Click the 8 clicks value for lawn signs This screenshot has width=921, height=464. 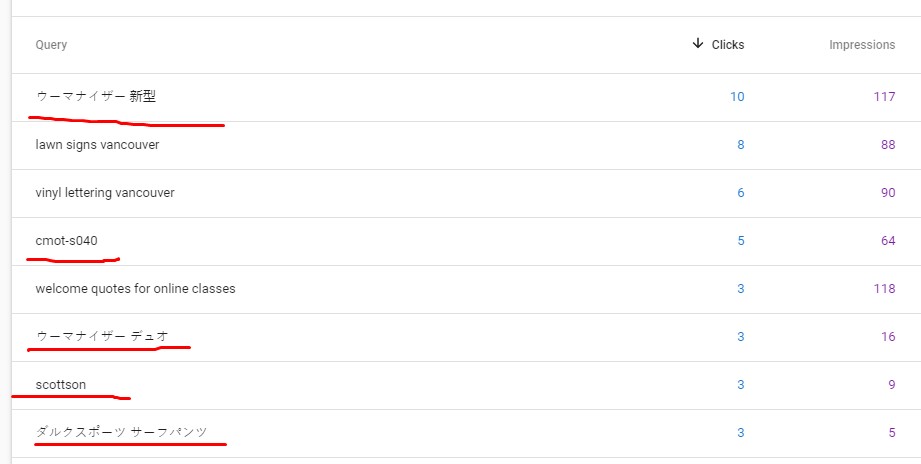click(x=741, y=144)
